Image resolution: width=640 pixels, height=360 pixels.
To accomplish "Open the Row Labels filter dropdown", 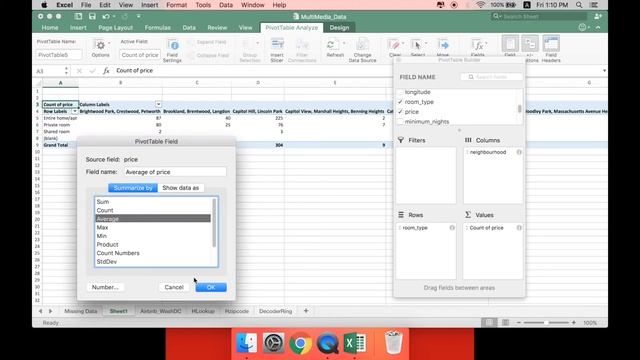I will pos(74,111).
